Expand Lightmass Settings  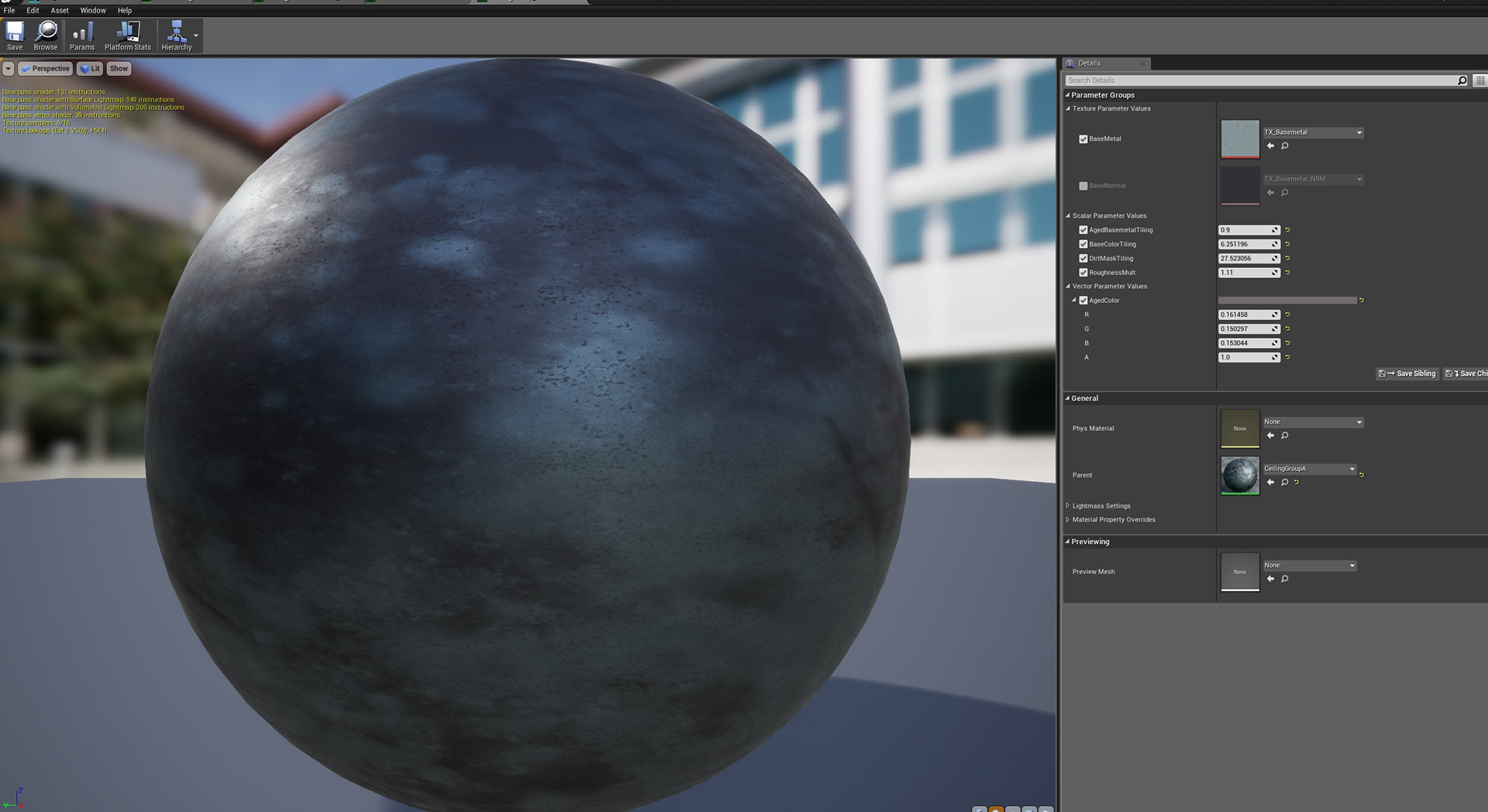click(x=1068, y=506)
